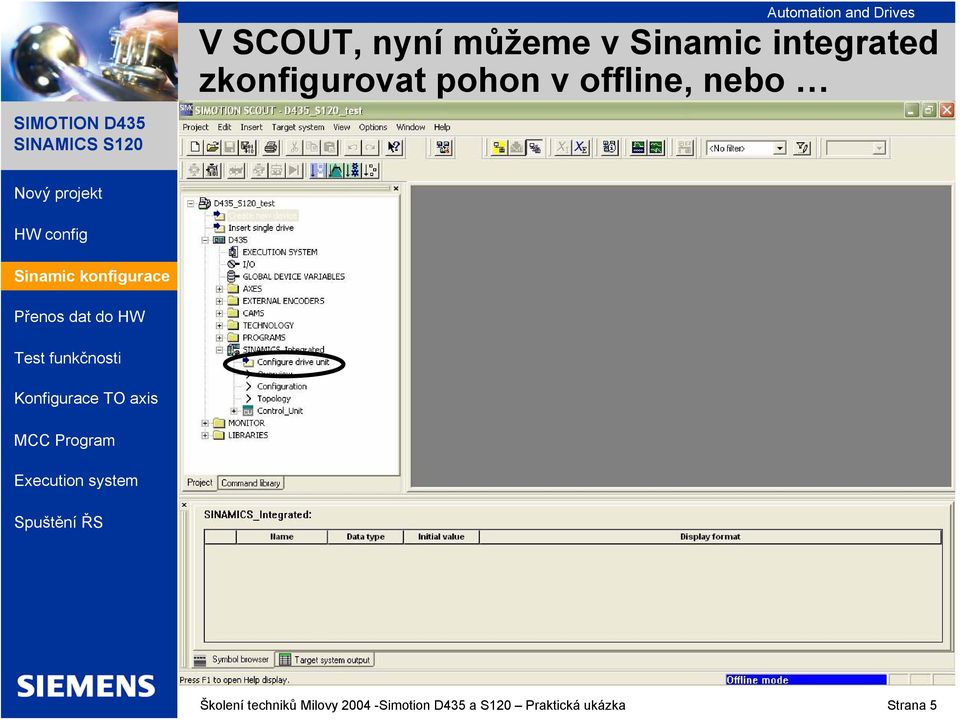Select the Project tab

(x=200, y=482)
